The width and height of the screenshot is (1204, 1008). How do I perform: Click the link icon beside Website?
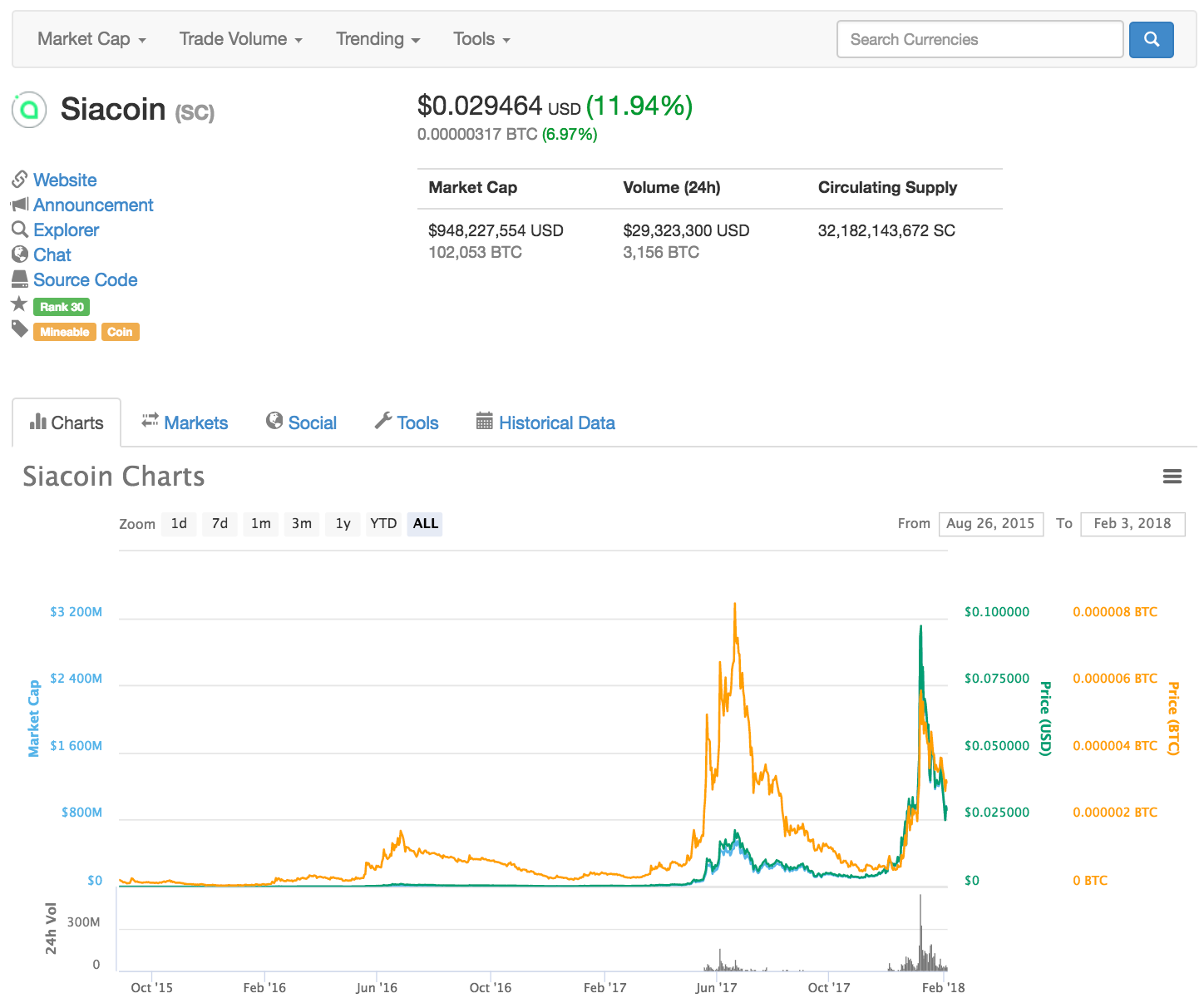20,180
